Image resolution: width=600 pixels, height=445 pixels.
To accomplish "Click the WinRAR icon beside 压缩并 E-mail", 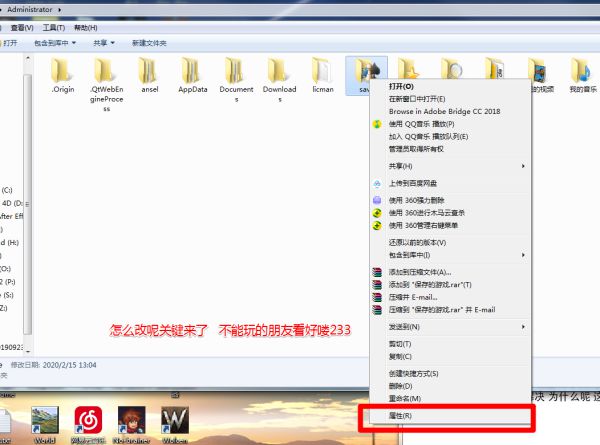I will [x=377, y=297].
